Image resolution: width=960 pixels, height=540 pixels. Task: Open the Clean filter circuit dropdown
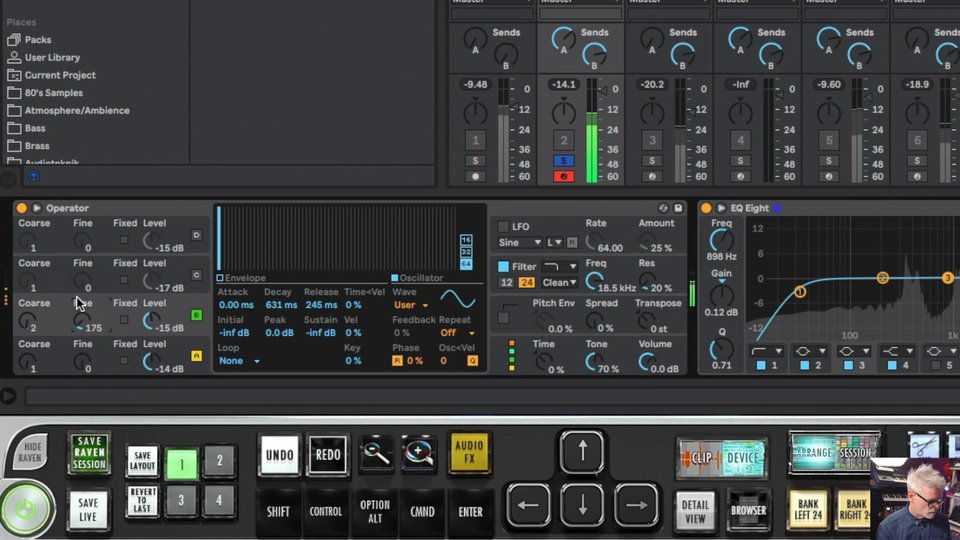point(560,282)
